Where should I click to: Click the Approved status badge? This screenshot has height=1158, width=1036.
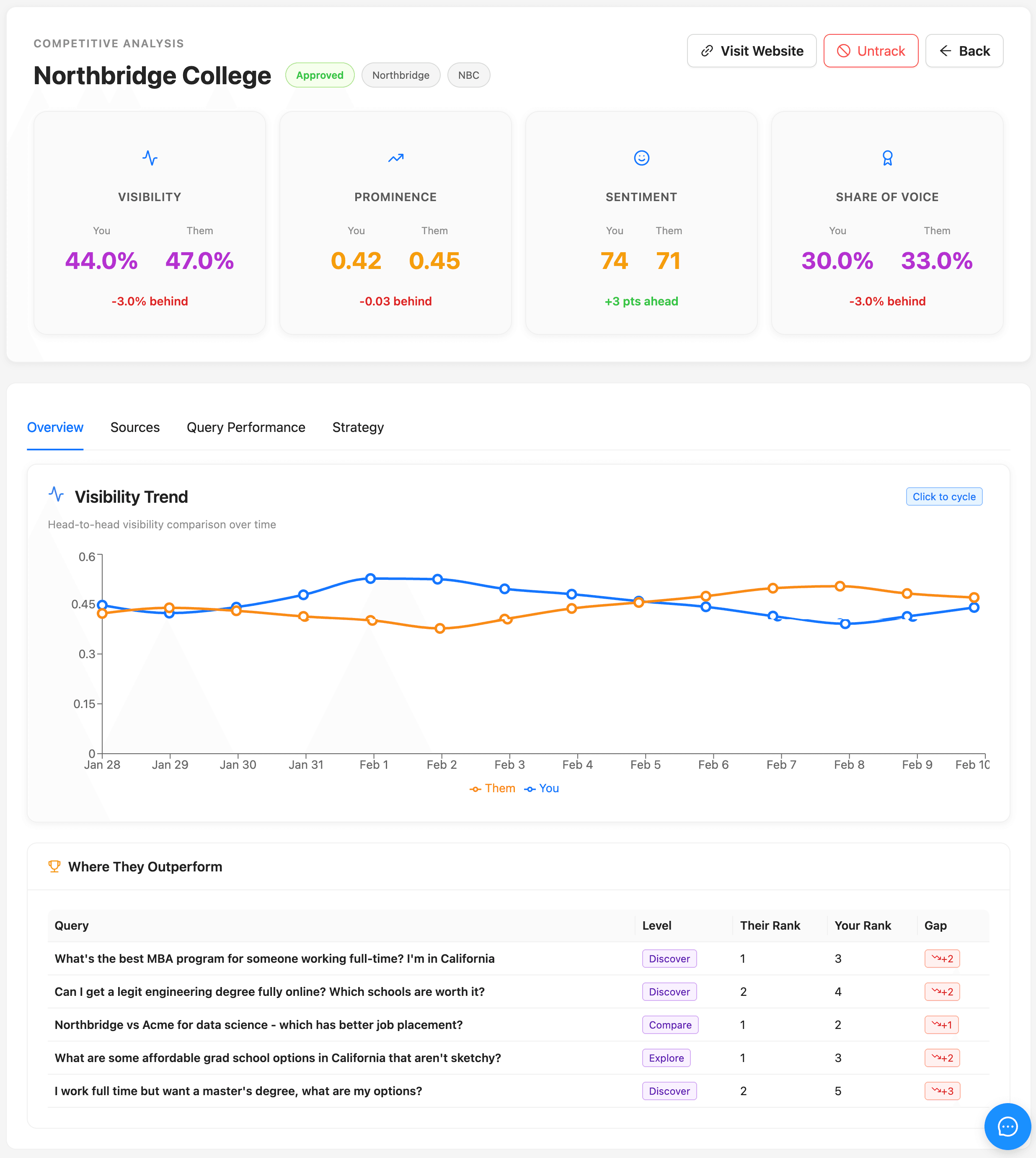(x=320, y=75)
